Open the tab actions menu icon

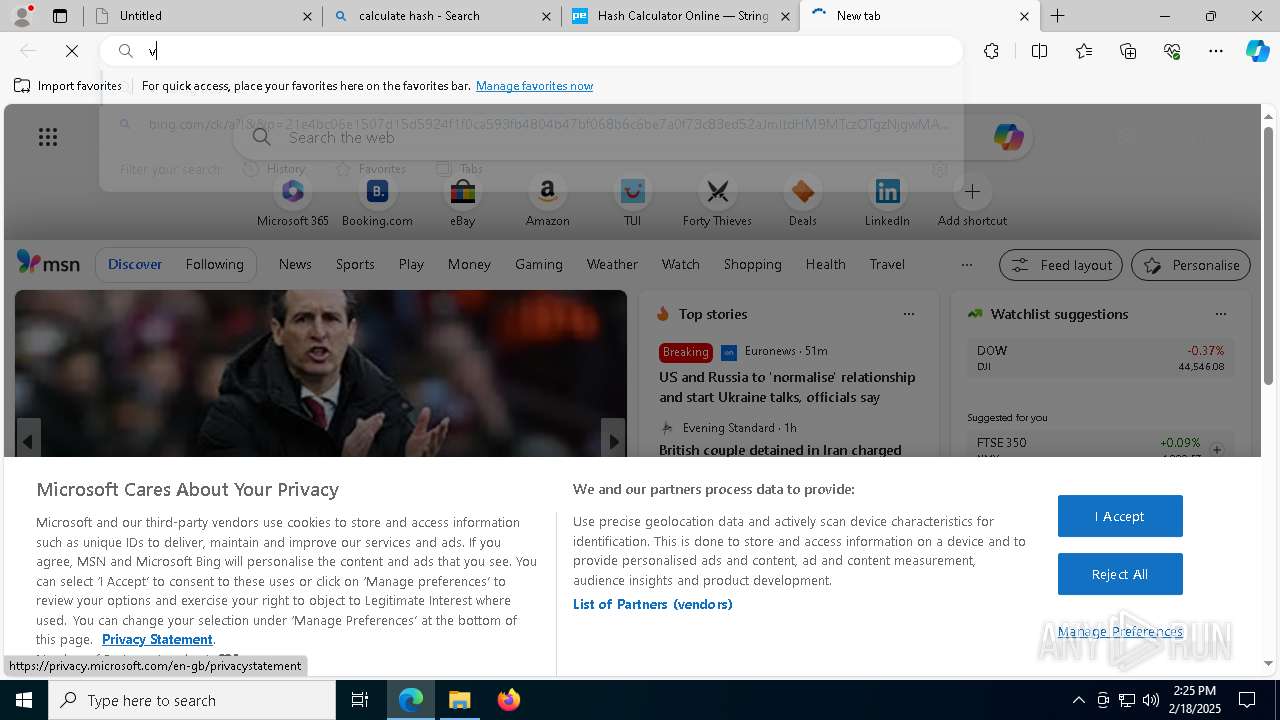[60, 16]
